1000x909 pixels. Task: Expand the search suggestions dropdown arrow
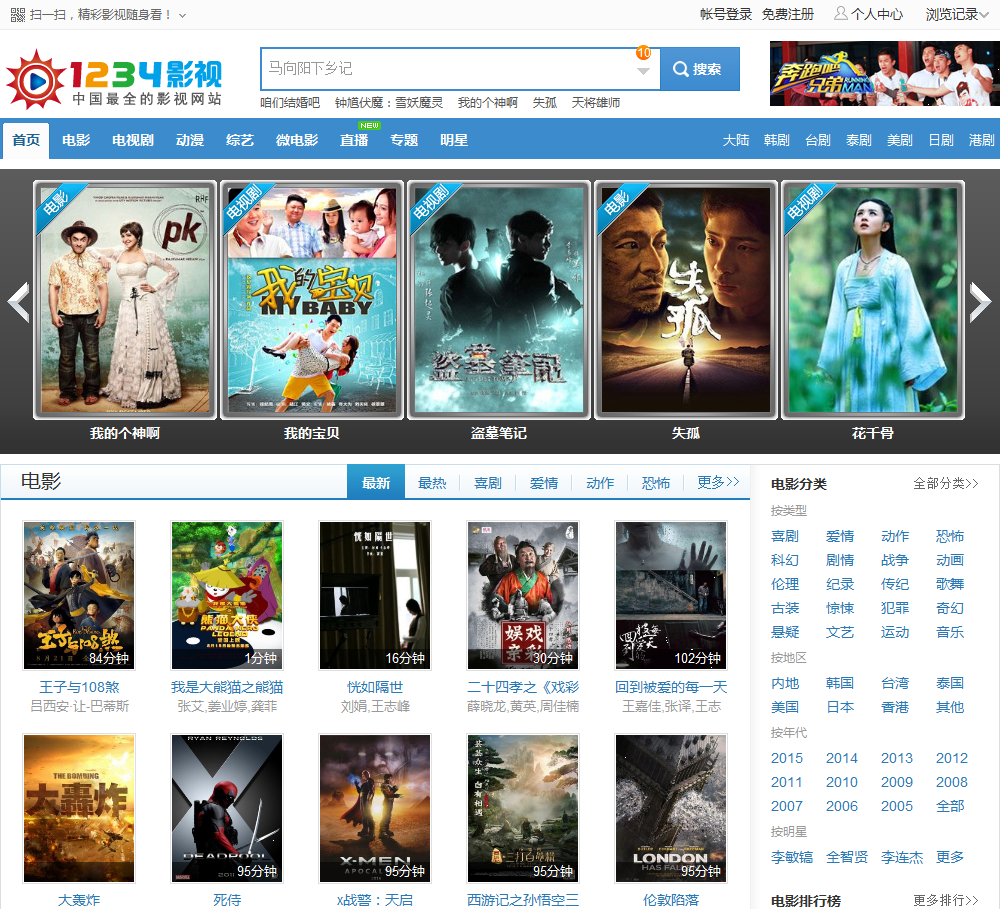click(643, 71)
